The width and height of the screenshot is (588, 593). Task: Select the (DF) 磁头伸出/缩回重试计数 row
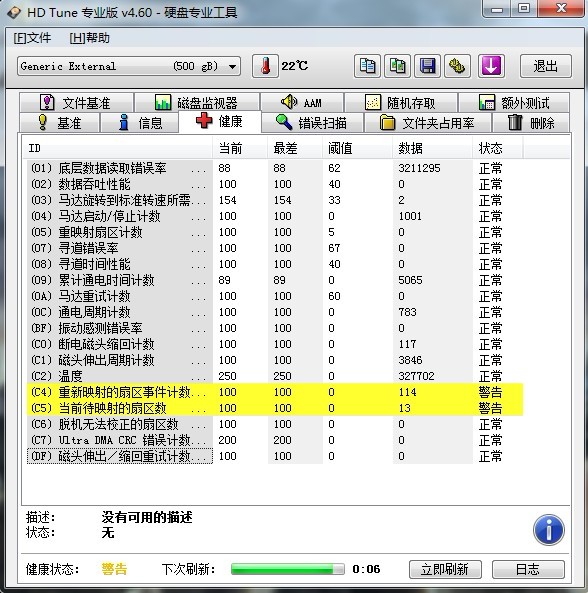click(275, 456)
